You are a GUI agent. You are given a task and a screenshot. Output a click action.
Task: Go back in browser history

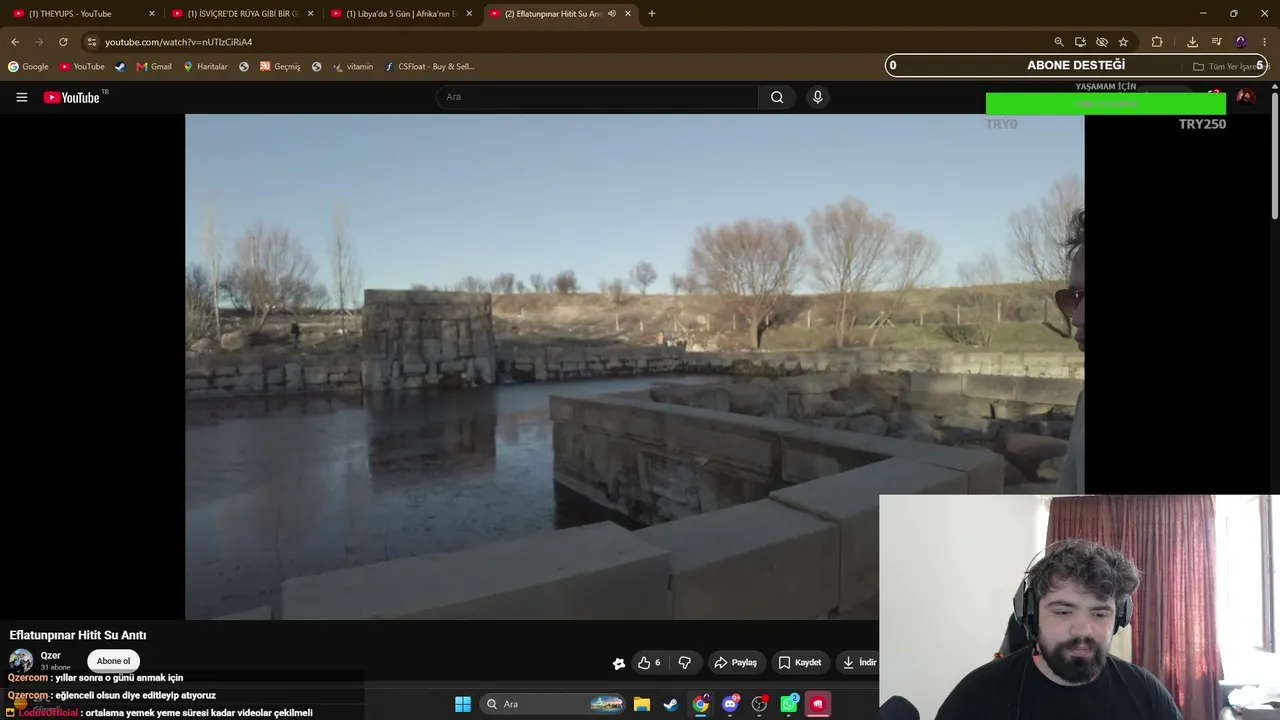[15, 42]
